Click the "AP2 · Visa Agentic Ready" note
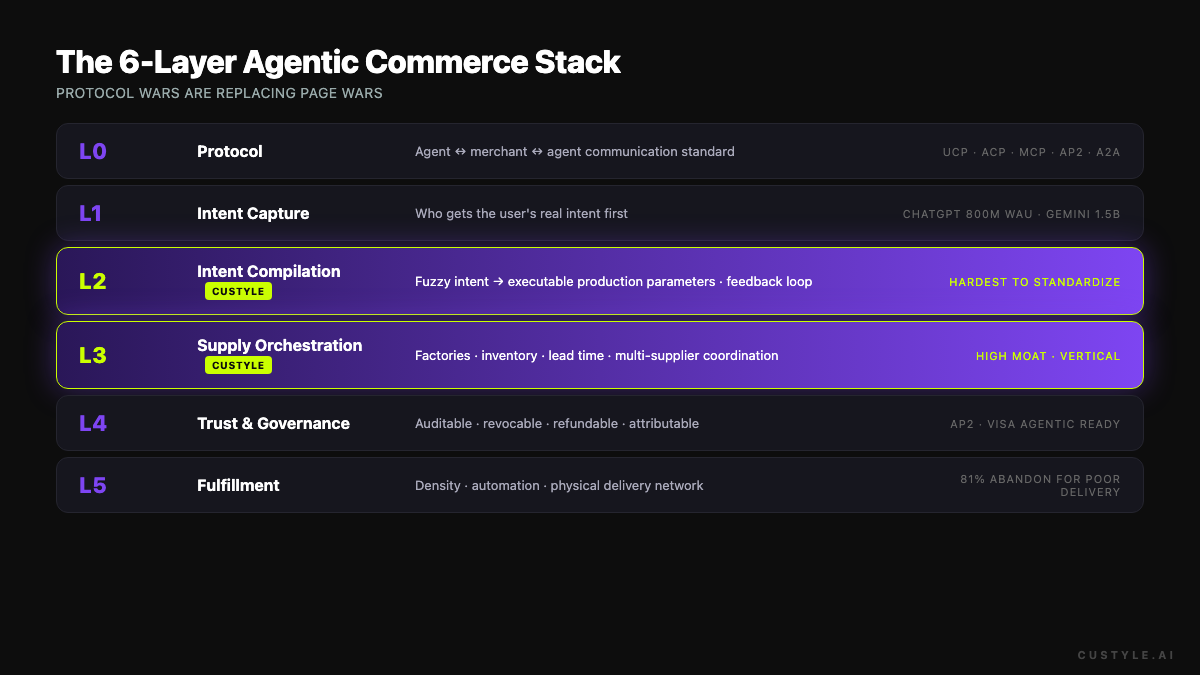Image resolution: width=1200 pixels, height=675 pixels. (1035, 424)
